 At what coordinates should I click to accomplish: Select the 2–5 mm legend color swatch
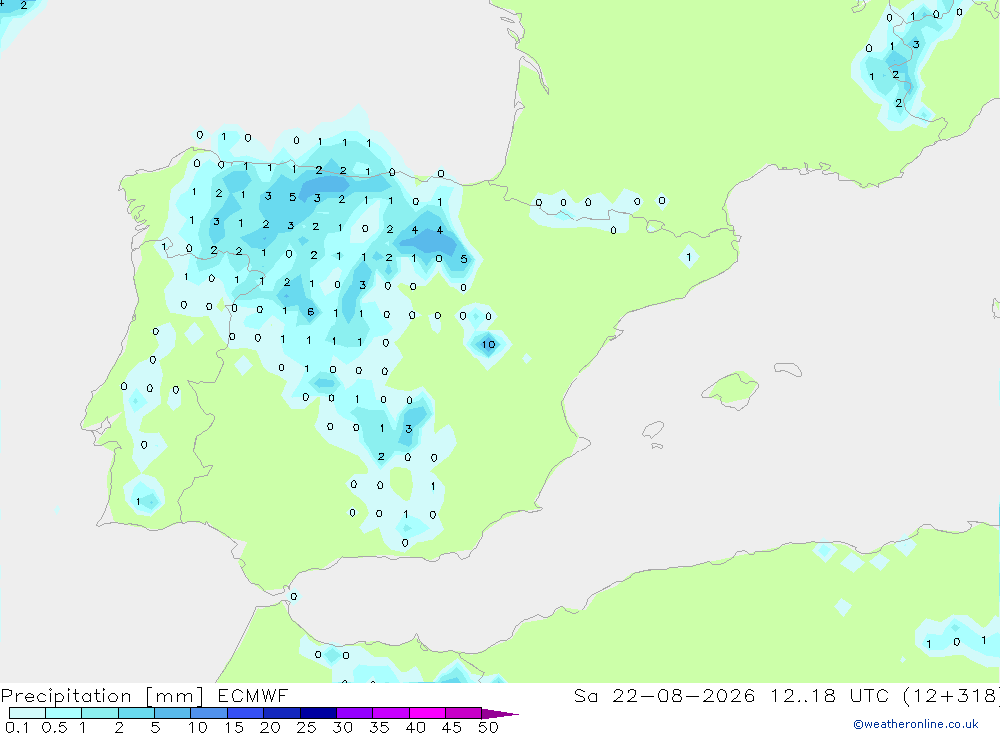pos(136,713)
